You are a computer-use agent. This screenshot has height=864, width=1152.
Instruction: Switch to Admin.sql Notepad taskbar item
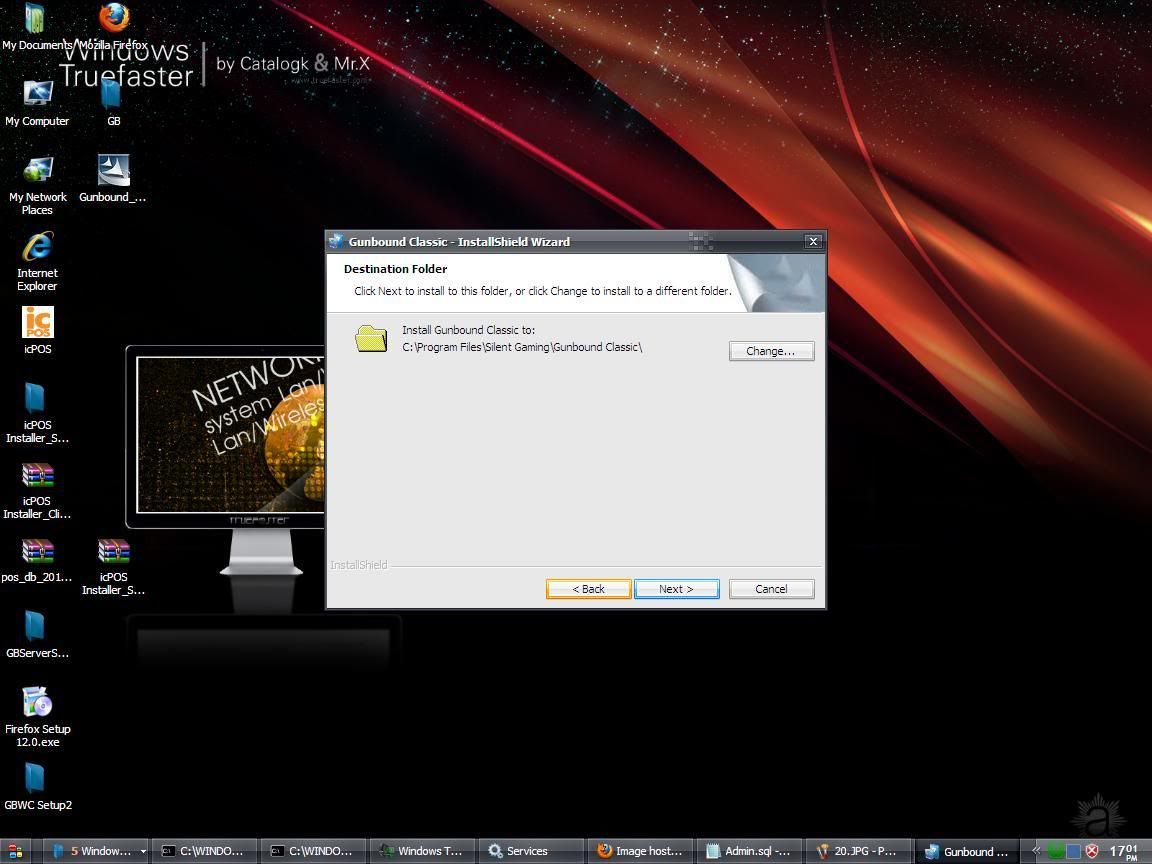[748, 851]
